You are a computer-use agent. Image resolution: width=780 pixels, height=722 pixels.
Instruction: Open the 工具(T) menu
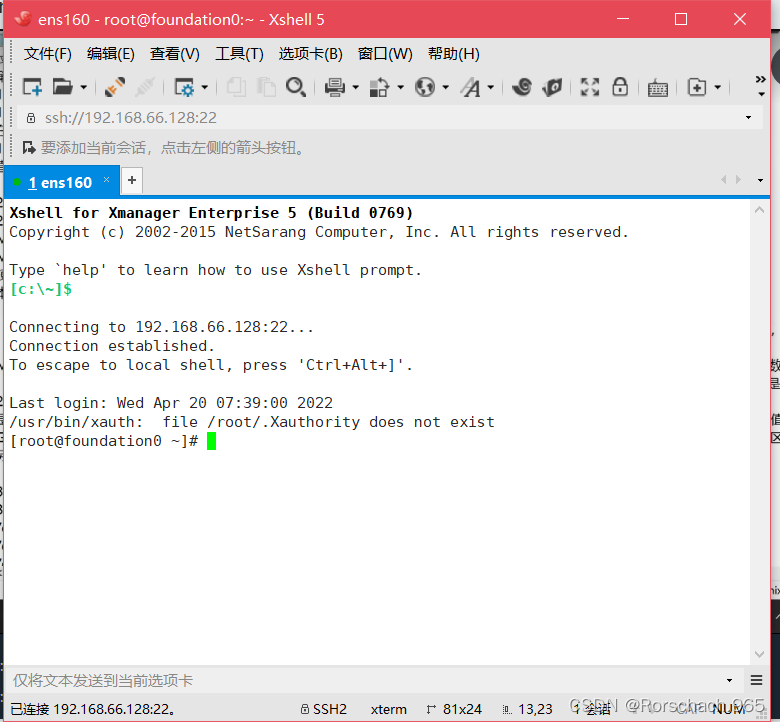coord(239,54)
